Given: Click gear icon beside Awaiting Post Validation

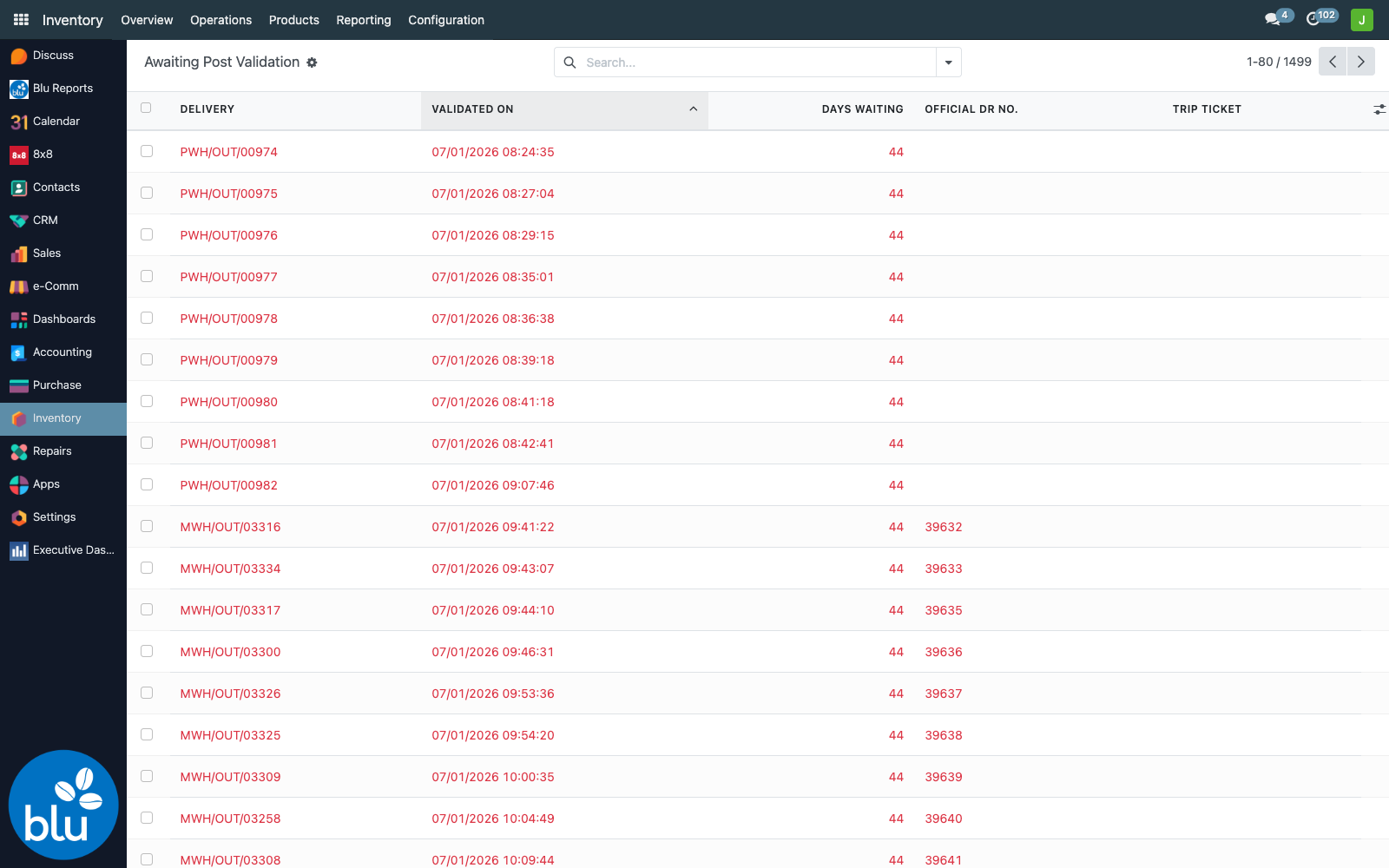Looking at the screenshot, I should coord(312,62).
